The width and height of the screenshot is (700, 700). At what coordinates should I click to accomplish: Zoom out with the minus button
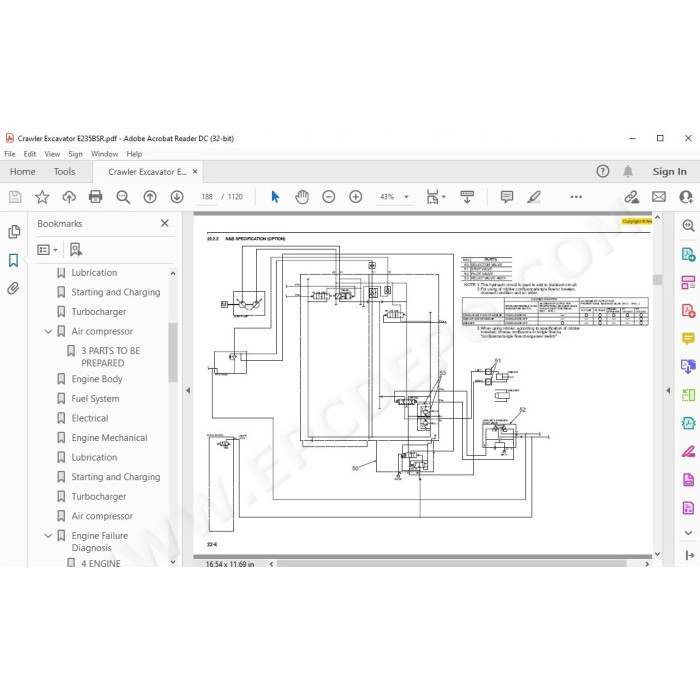click(x=329, y=197)
